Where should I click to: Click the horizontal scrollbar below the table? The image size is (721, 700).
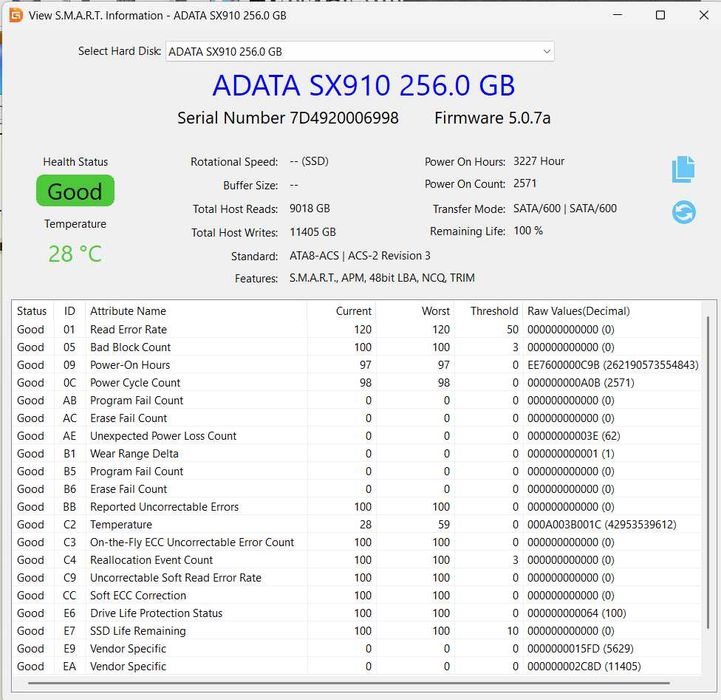[349, 683]
